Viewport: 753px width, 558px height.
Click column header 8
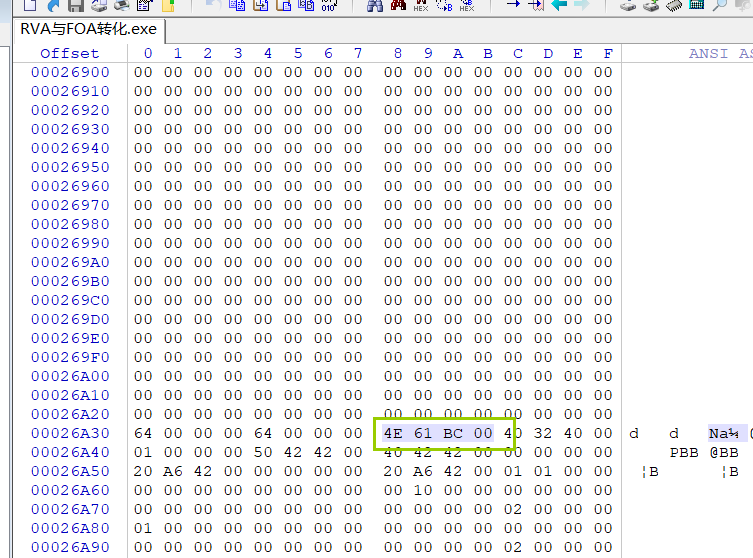click(398, 53)
